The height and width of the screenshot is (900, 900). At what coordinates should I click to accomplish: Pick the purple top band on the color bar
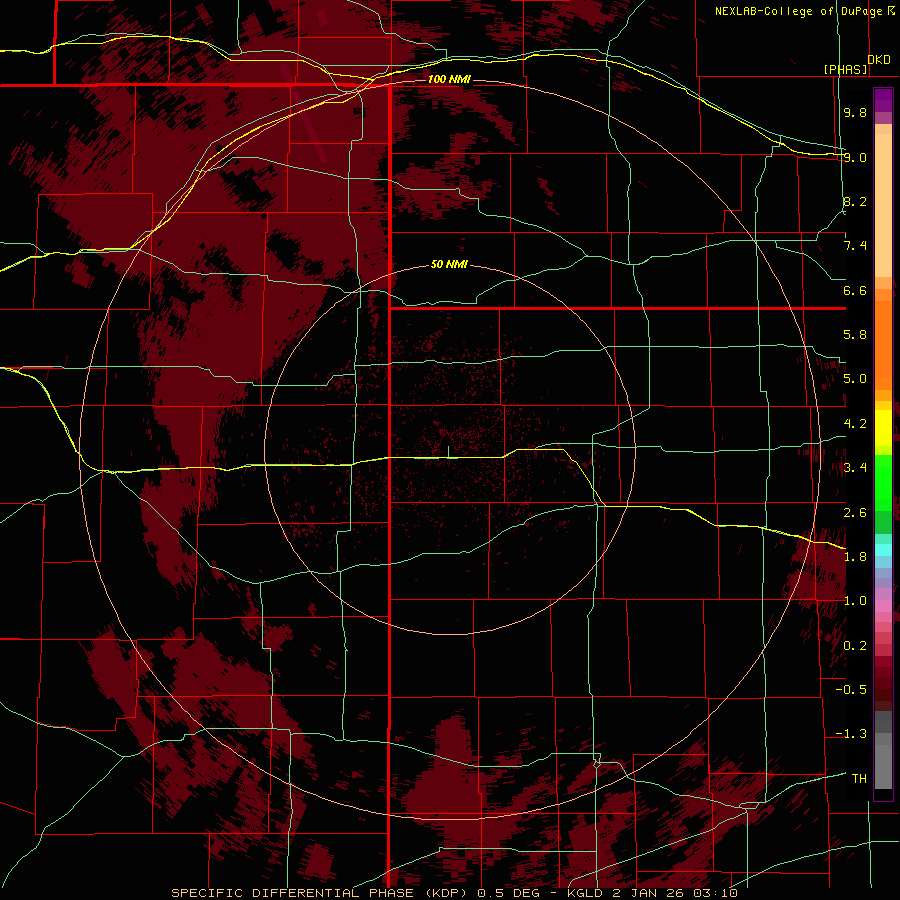(883, 100)
